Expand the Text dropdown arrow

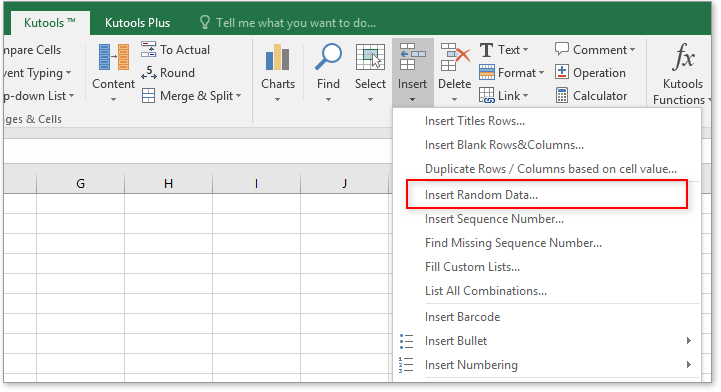pos(526,50)
